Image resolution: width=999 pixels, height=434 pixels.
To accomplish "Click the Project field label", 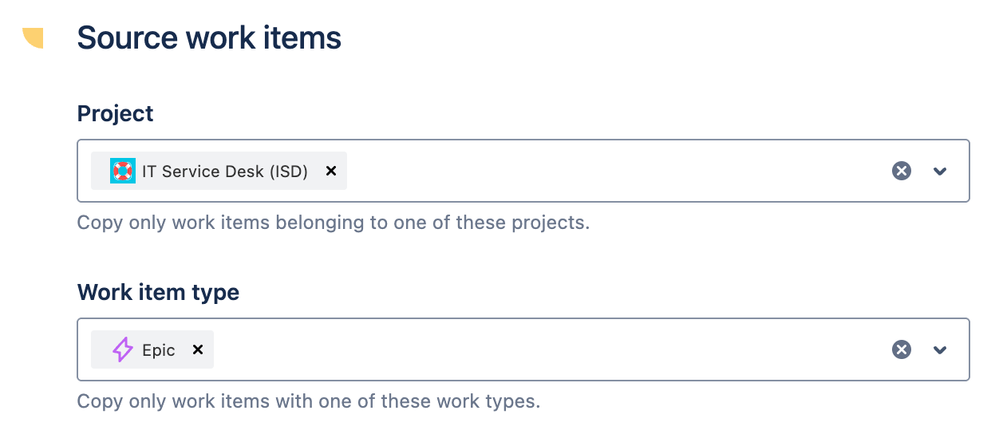I will (x=115, y=114).
